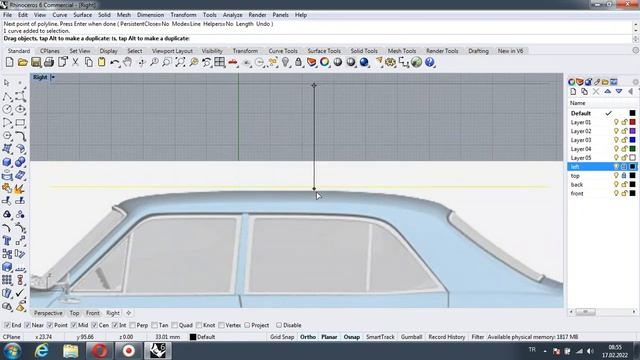
Task: Enable the Quad osnap checkbox
Action: click(x=174, y=325)
